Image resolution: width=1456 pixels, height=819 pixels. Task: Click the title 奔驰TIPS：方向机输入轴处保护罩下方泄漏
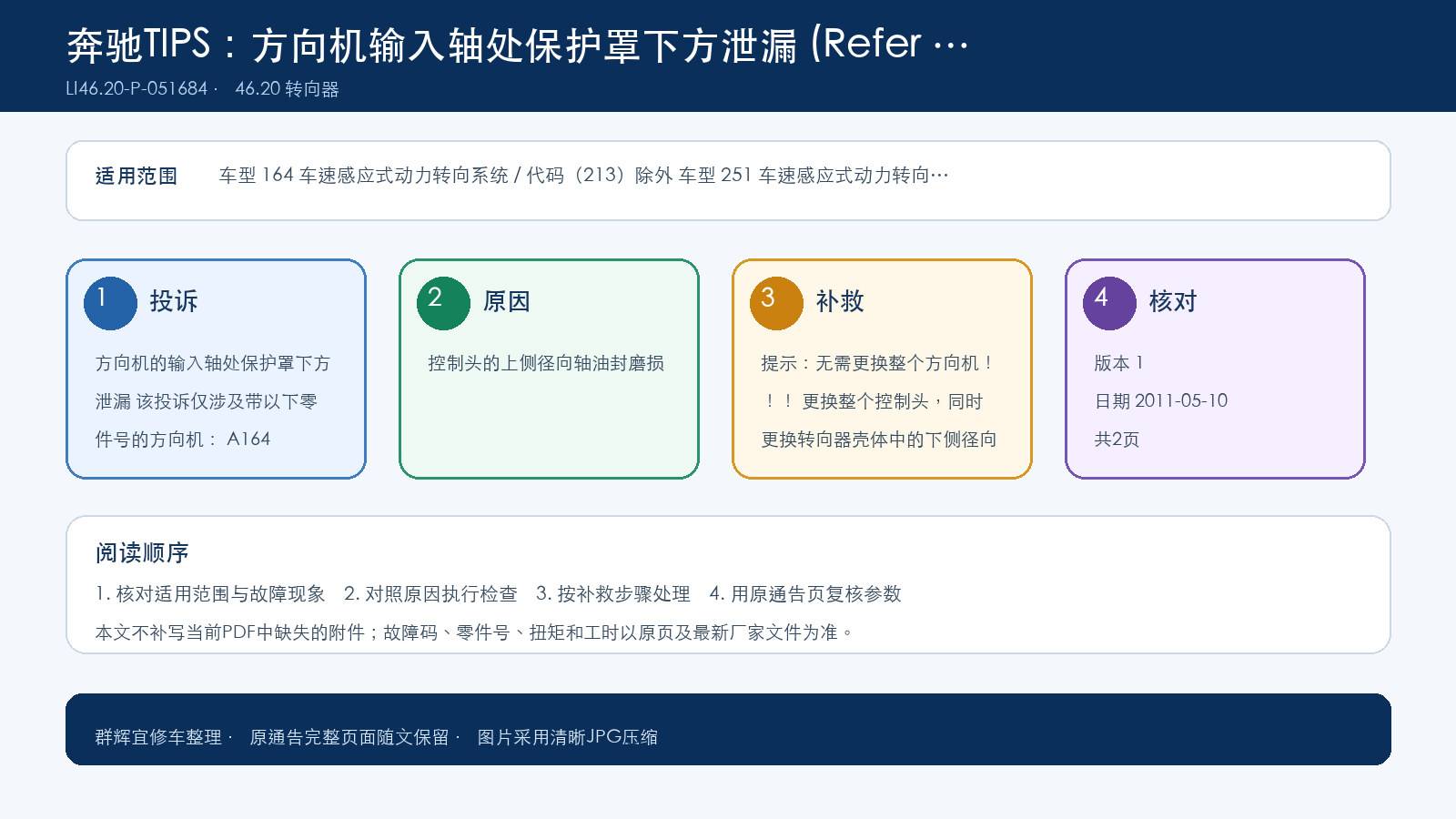coord(432,45)
